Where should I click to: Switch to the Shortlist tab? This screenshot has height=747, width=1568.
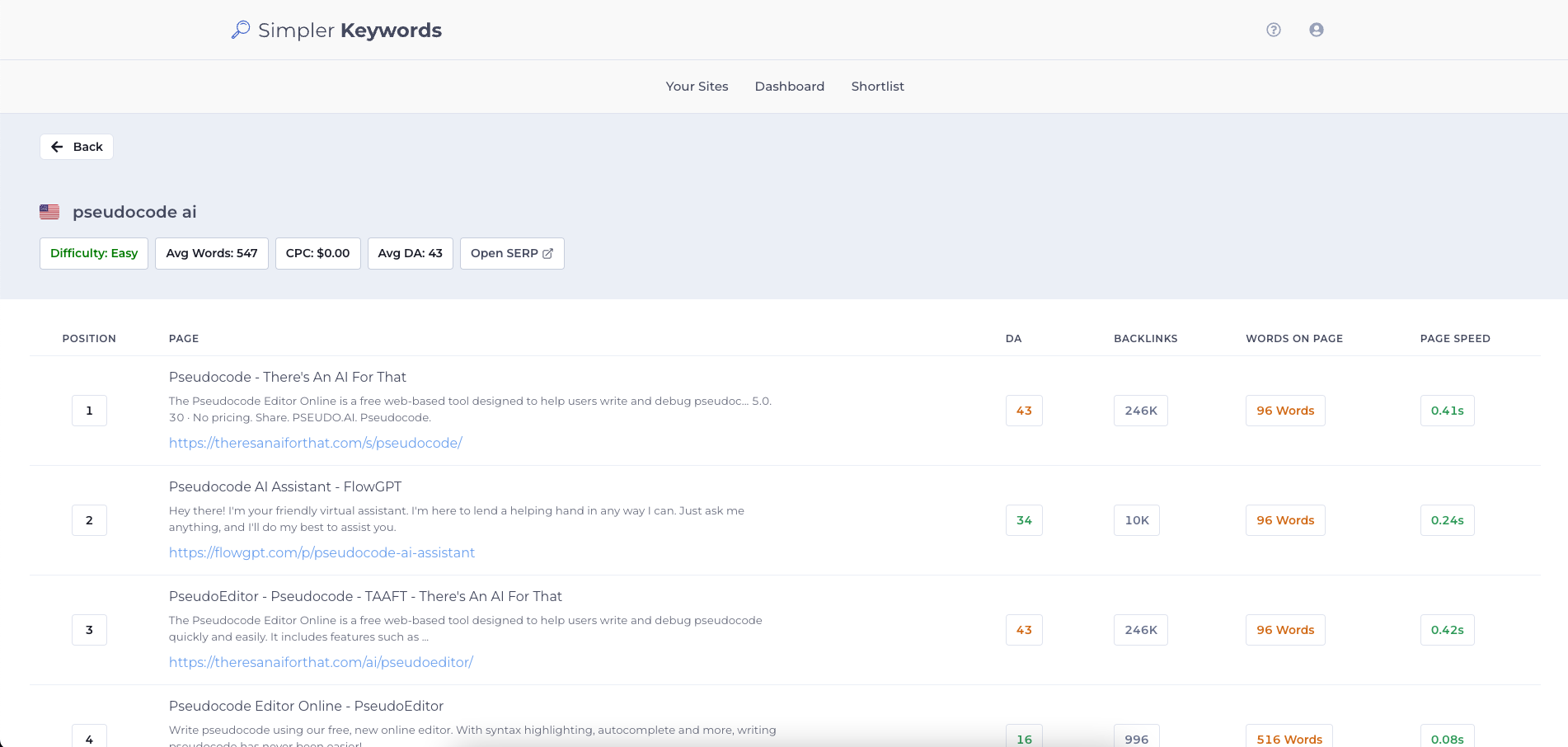878,87
